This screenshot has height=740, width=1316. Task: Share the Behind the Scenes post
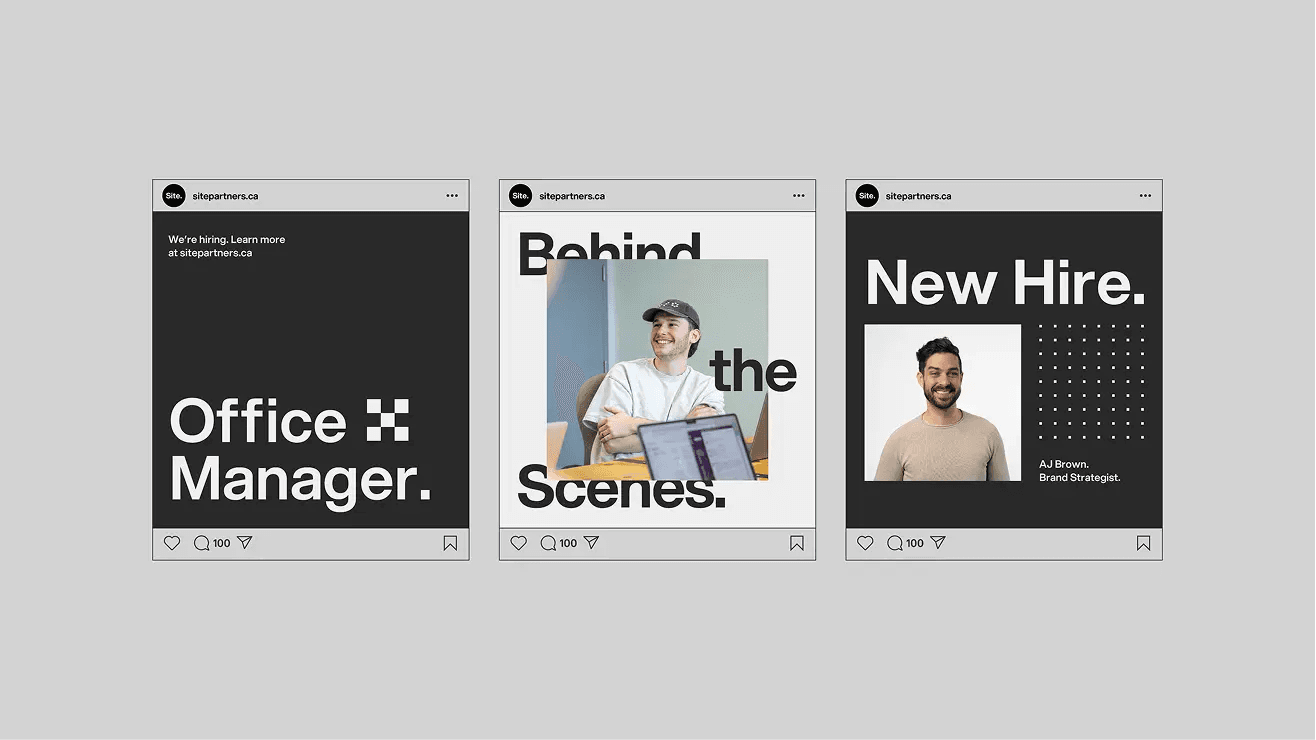tap(591, 543)
